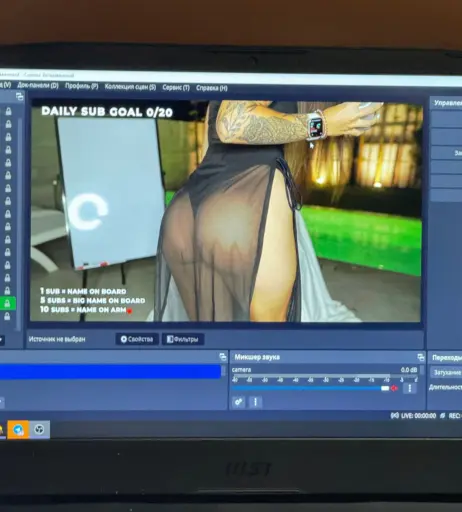Screen dimensions: 462x512
Task: Toggle the topmost source lock icon
Action: pyautogui.click(x=8, y=111)
